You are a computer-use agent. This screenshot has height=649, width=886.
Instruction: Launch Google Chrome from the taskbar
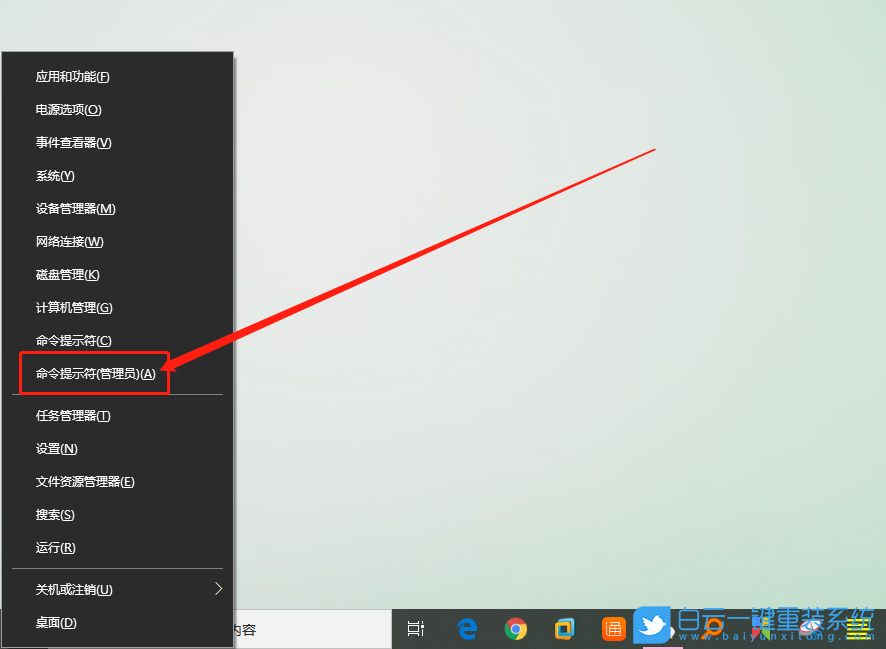click(515, 629)
